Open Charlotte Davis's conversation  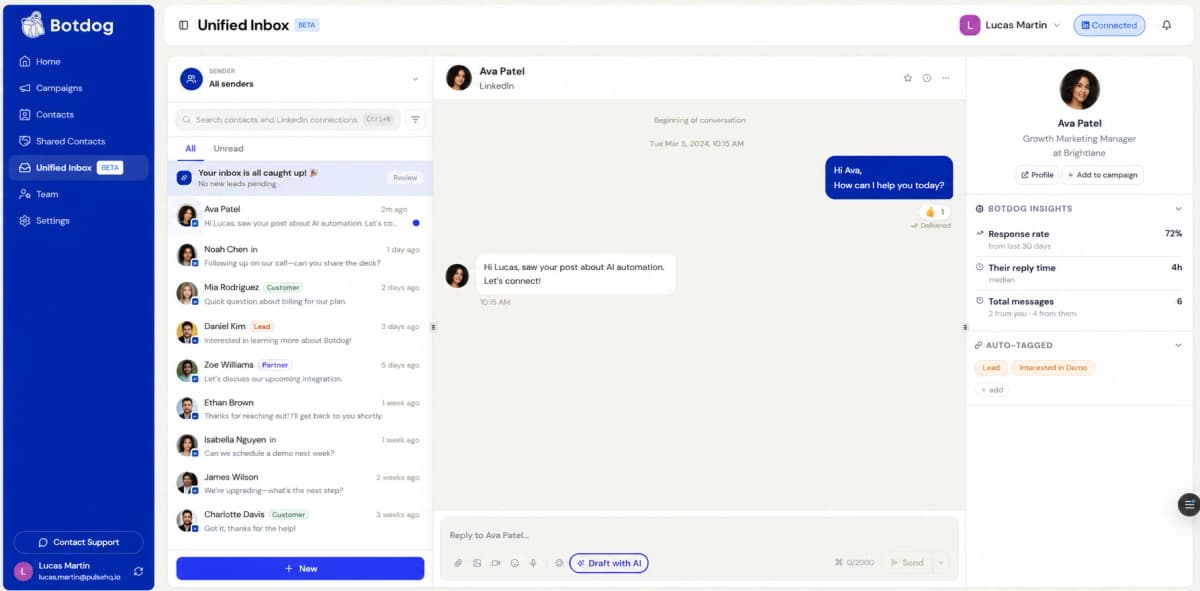300,521
